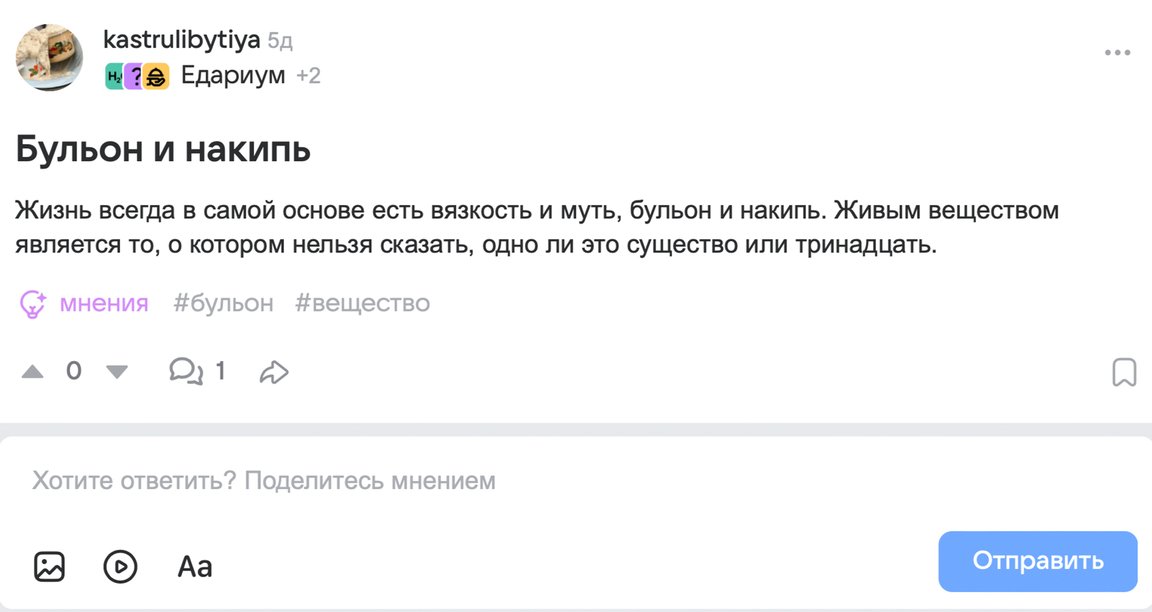The image size is (1152, 612).
Task: Open the #вещество hashtag
Action: tap(362, 303)
